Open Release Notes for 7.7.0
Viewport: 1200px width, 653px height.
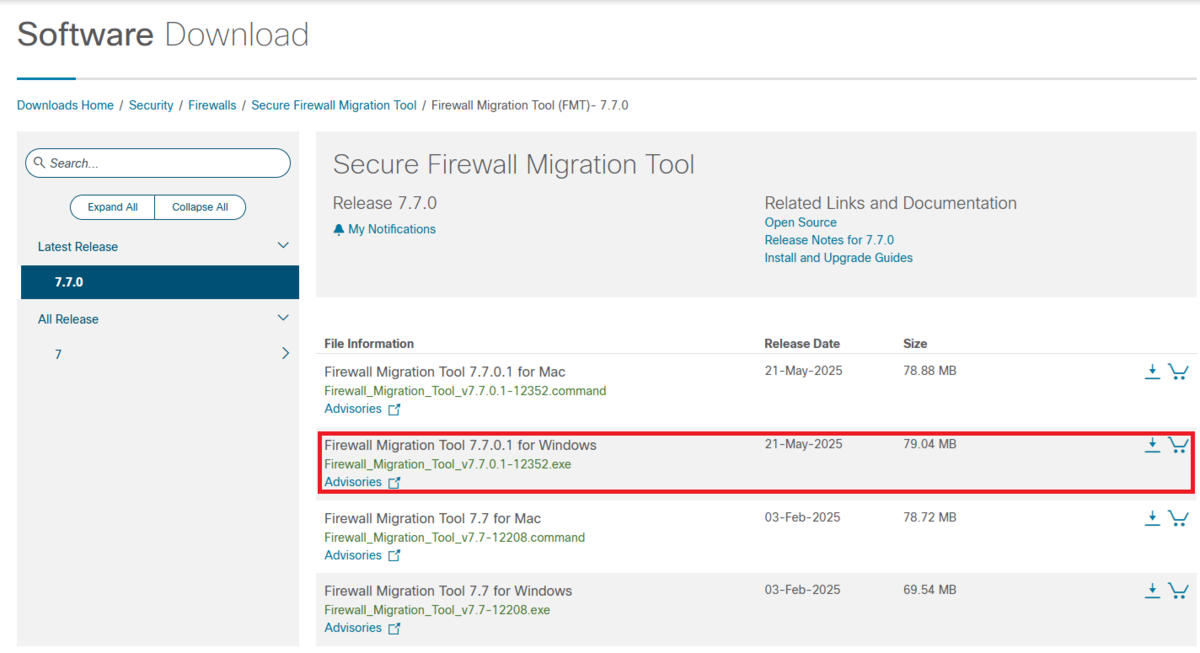829,240
